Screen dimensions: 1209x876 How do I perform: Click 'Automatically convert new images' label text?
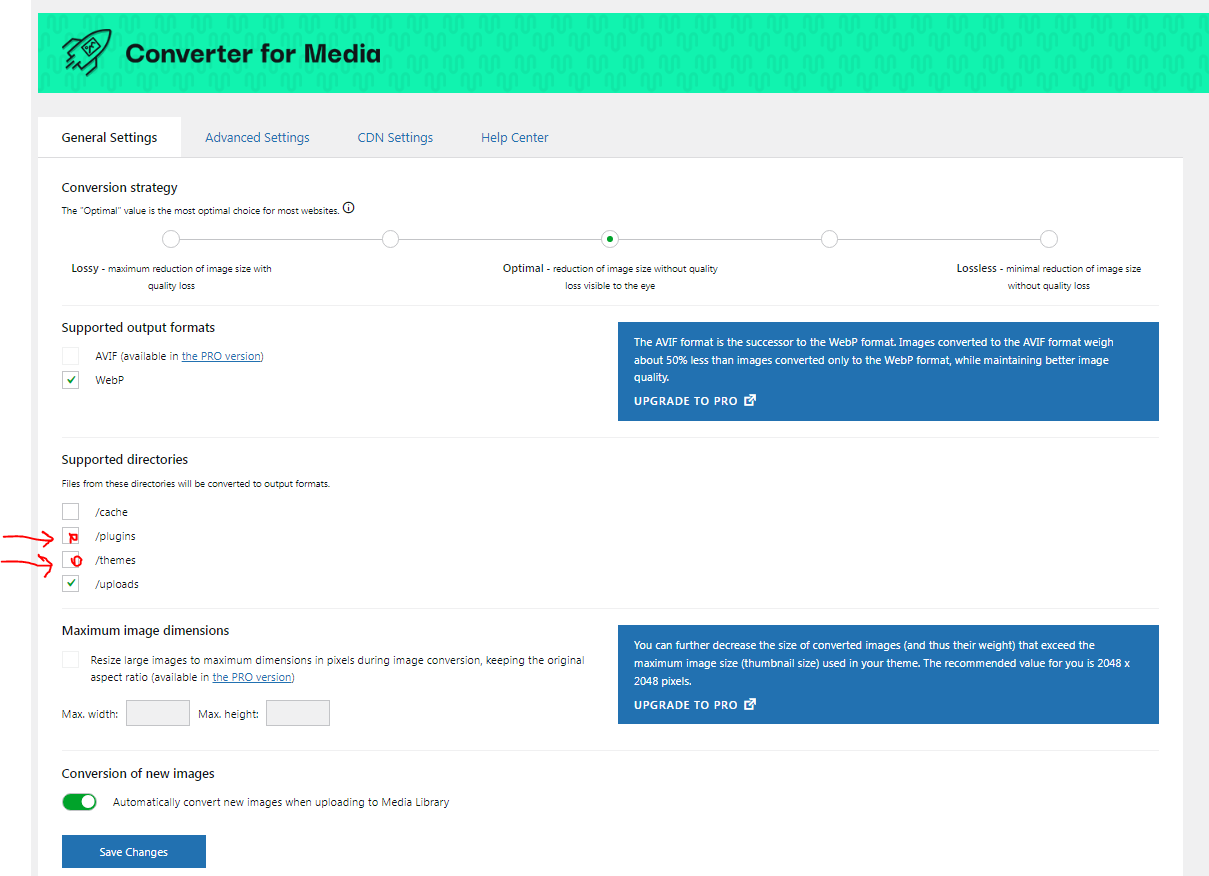(x=281, y=802)
